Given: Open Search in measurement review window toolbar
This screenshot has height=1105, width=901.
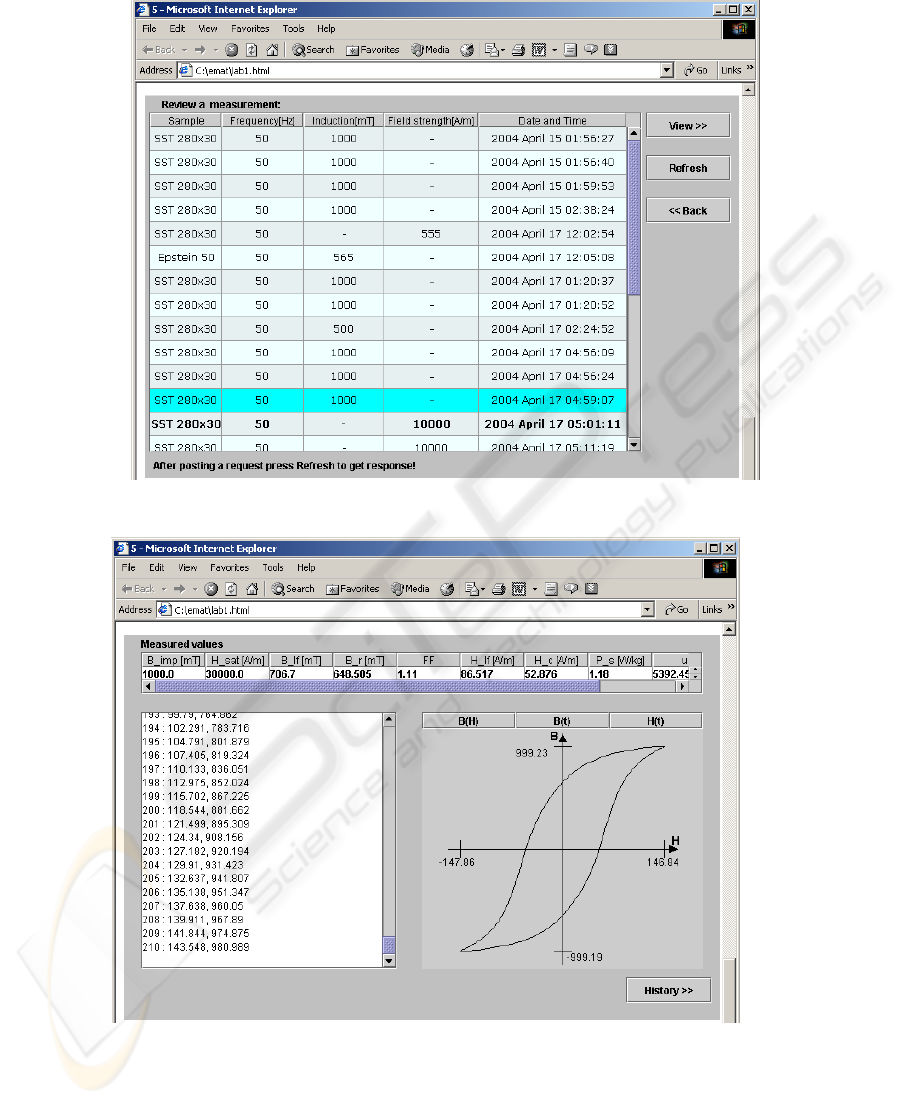Looking at the screenshot, I should (313, 50).
